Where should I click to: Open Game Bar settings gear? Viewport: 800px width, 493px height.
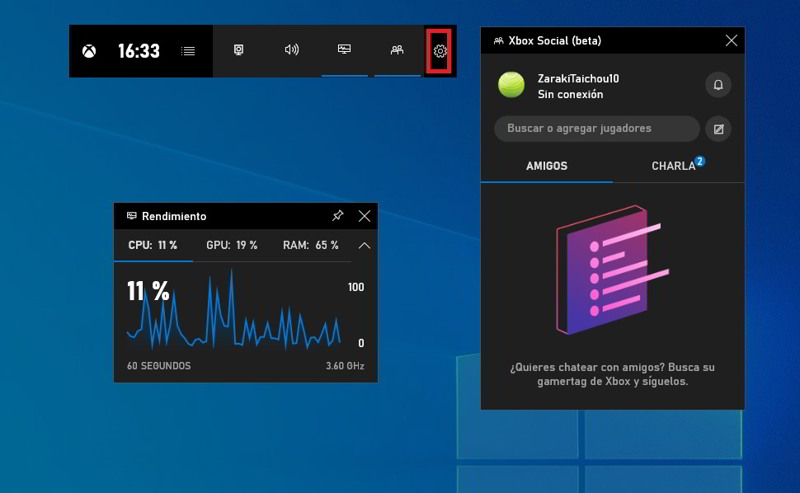coord(439,51)
